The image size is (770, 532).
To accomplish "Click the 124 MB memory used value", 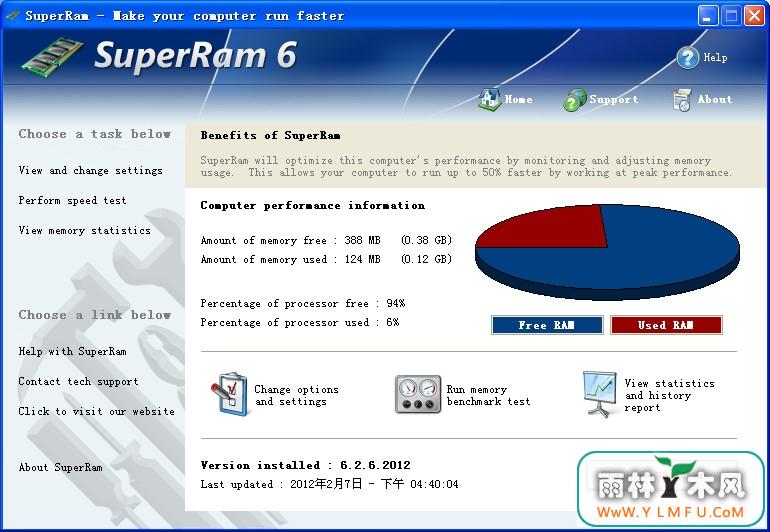I will point(362,259).
